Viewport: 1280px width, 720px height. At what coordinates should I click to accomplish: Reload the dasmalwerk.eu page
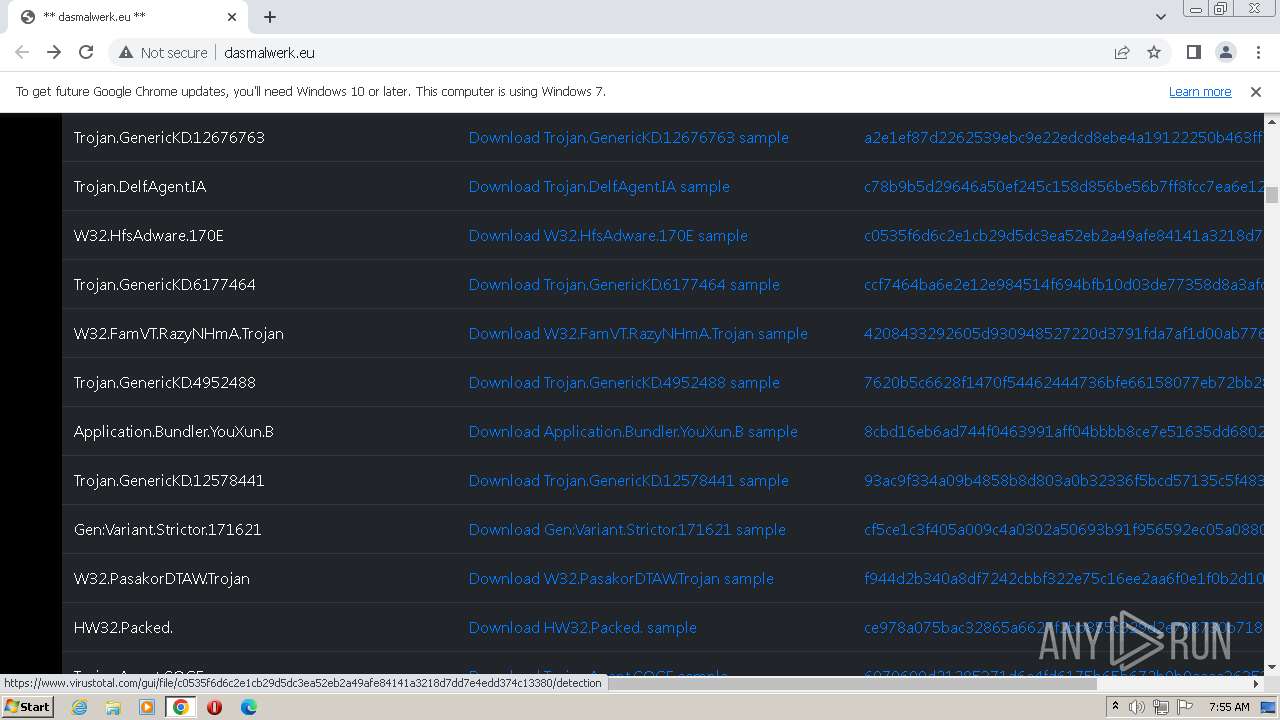click(86, 52)
